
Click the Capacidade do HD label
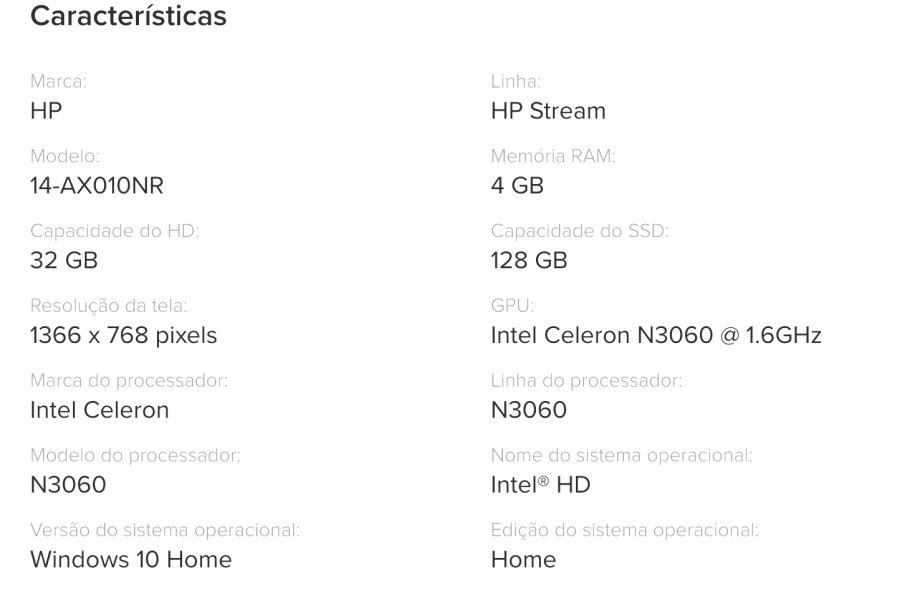(115, 232)
